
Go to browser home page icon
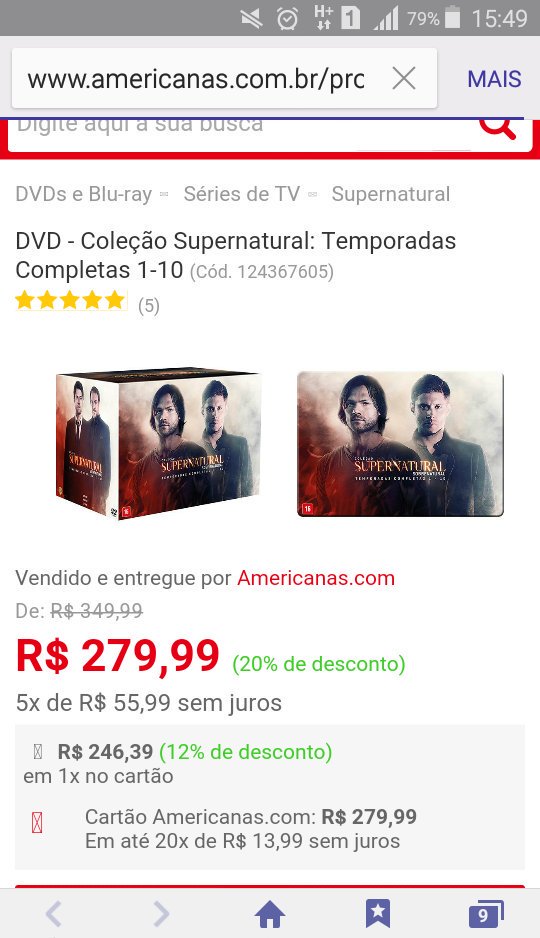click(270, 915)
